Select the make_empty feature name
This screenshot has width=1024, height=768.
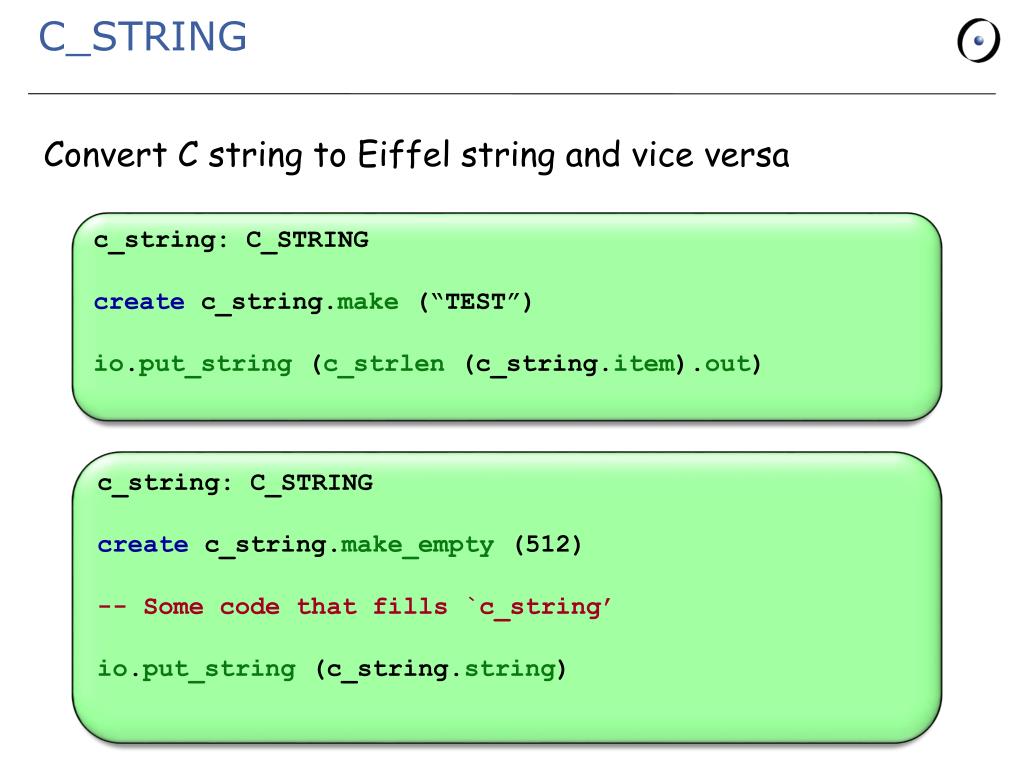(x=417, y=545)
